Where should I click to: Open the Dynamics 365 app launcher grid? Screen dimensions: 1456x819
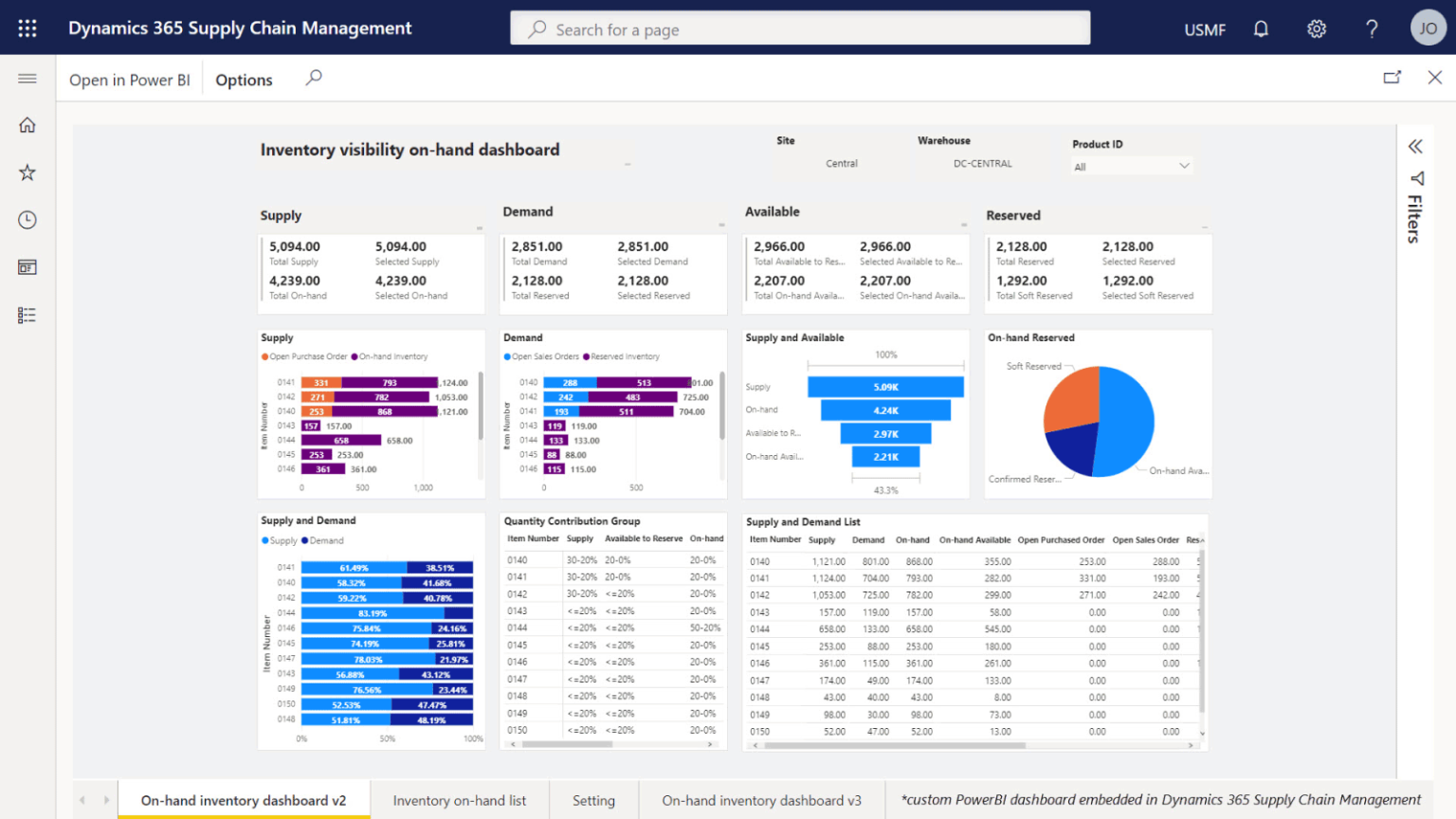[26, 27]
